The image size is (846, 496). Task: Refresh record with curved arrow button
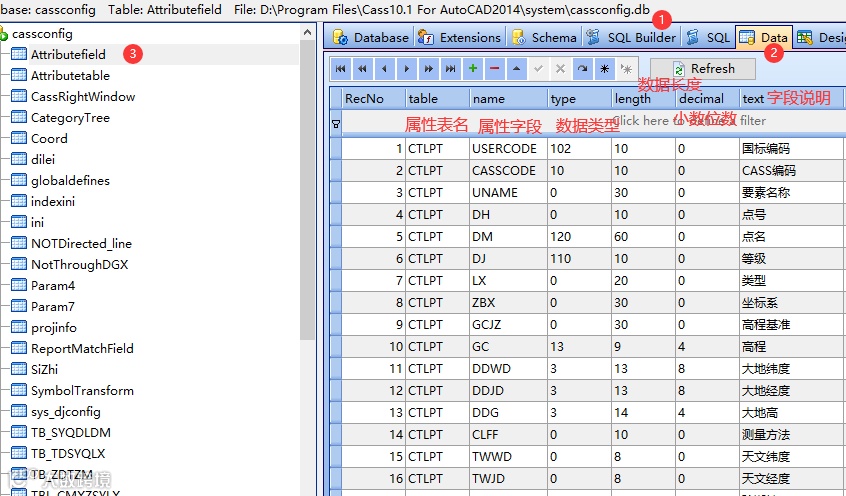[583, 69]
